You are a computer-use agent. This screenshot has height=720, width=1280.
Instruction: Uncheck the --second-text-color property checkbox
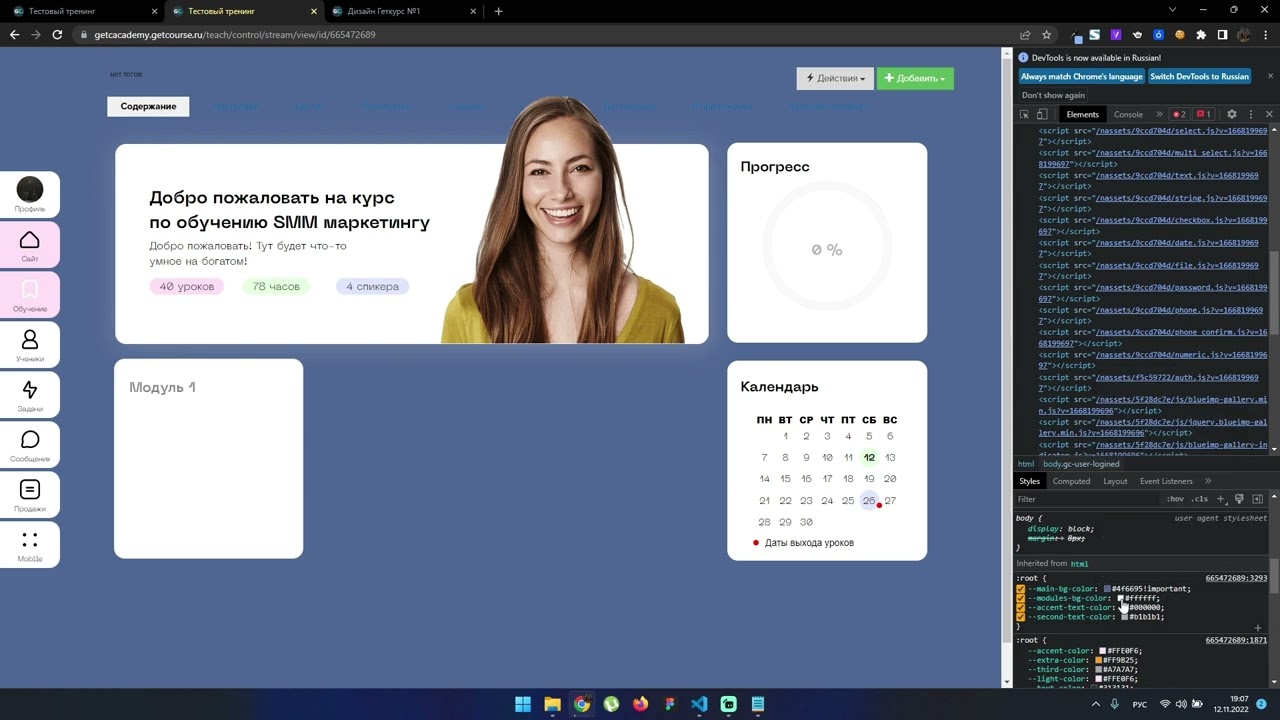(x=1021, y=617)
